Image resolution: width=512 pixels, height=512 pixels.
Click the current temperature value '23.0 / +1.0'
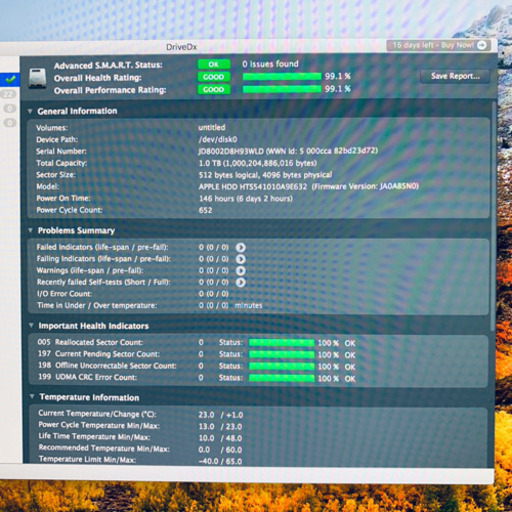click(x=221, y=415)
